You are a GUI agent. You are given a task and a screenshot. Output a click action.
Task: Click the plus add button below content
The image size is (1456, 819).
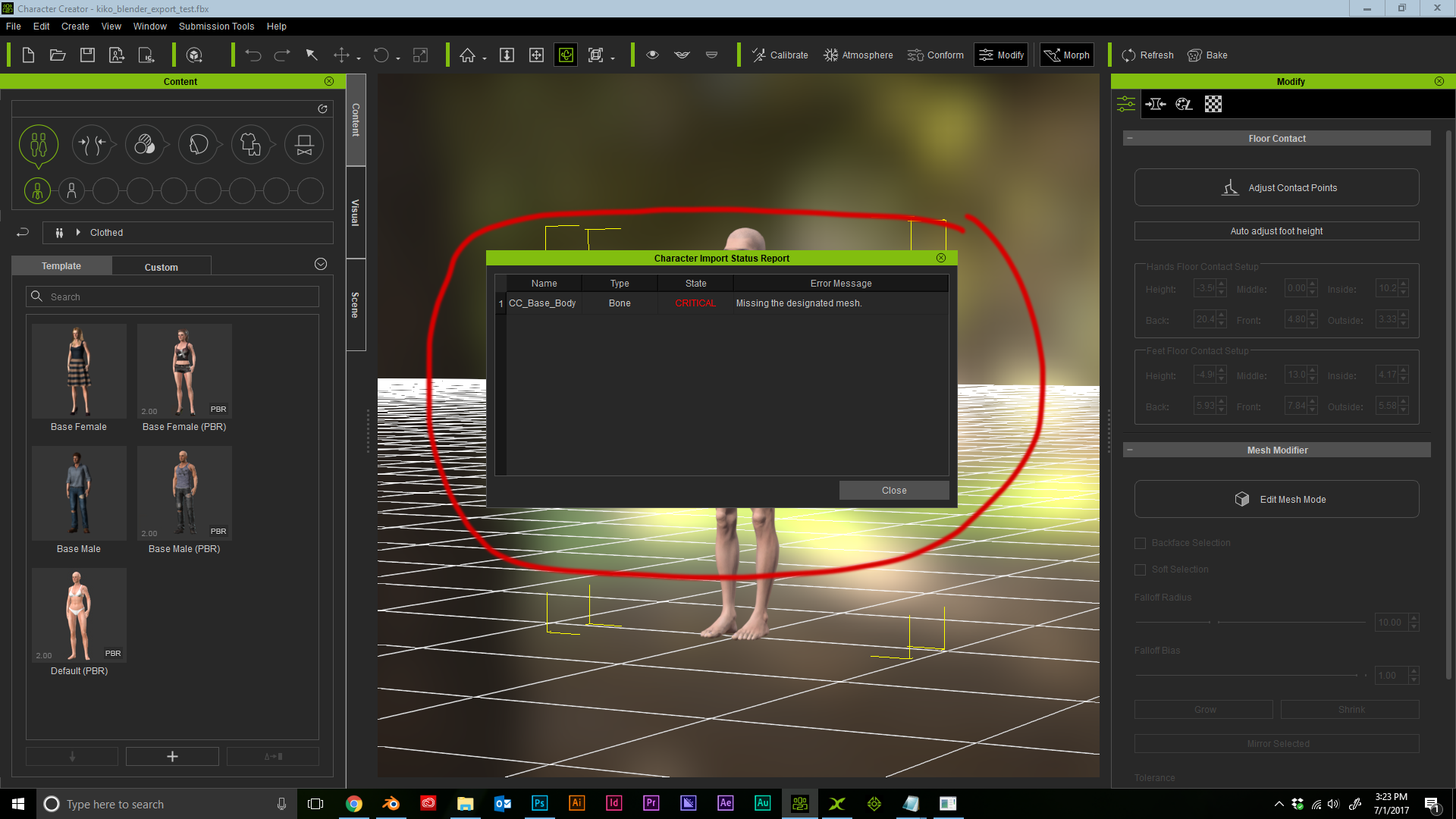click(x=172, y=756)
